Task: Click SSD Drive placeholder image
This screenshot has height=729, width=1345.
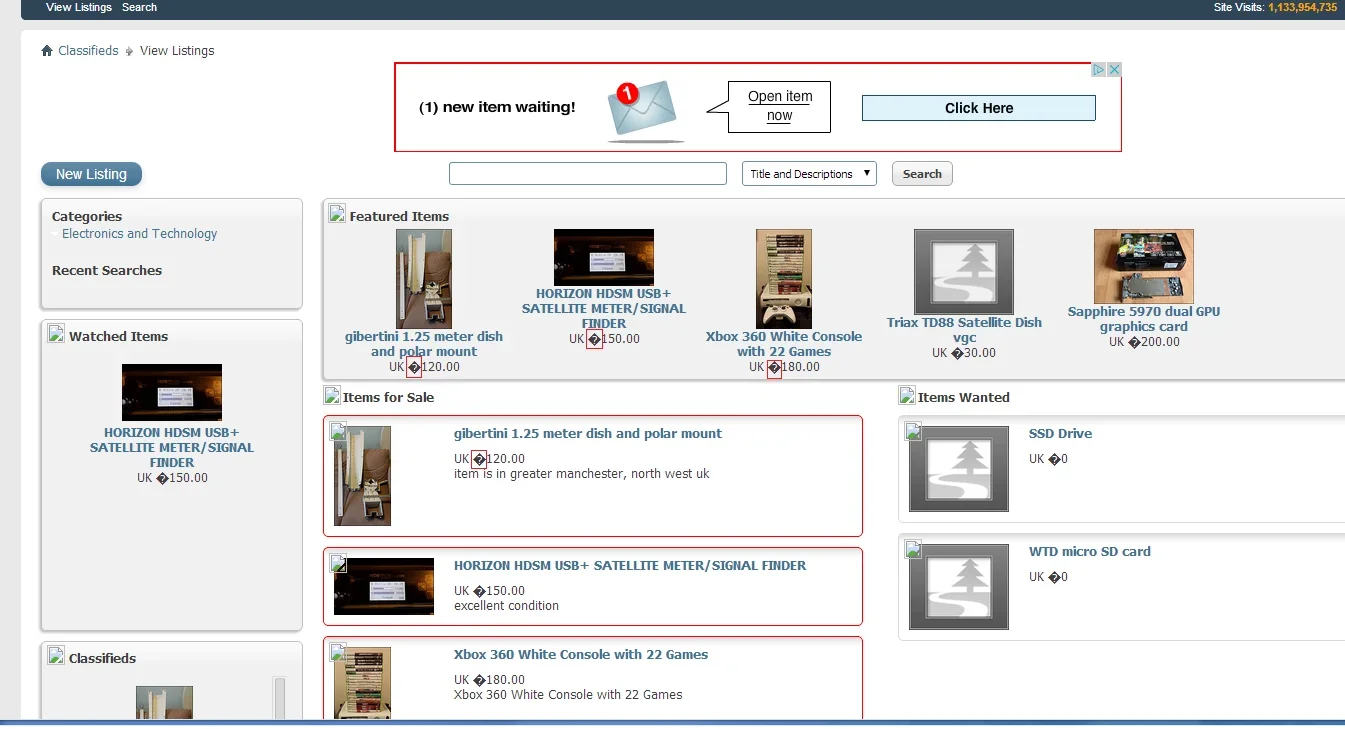Action: pyautogui.click(x=959, y=469)
